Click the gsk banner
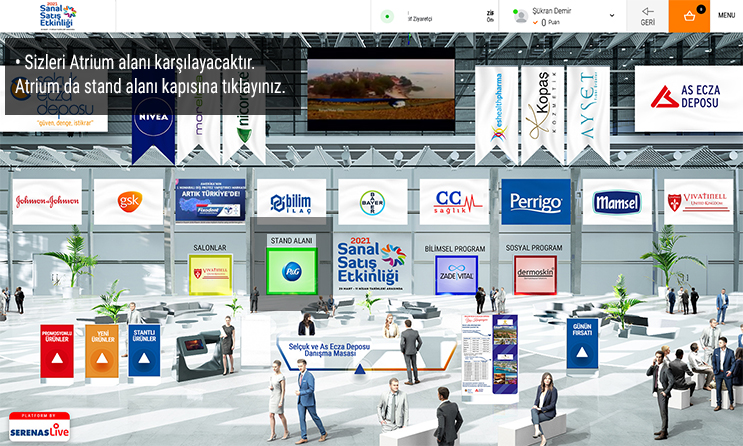Image resolution: width=743 pixels, height=446 pixels. point(129,201)
